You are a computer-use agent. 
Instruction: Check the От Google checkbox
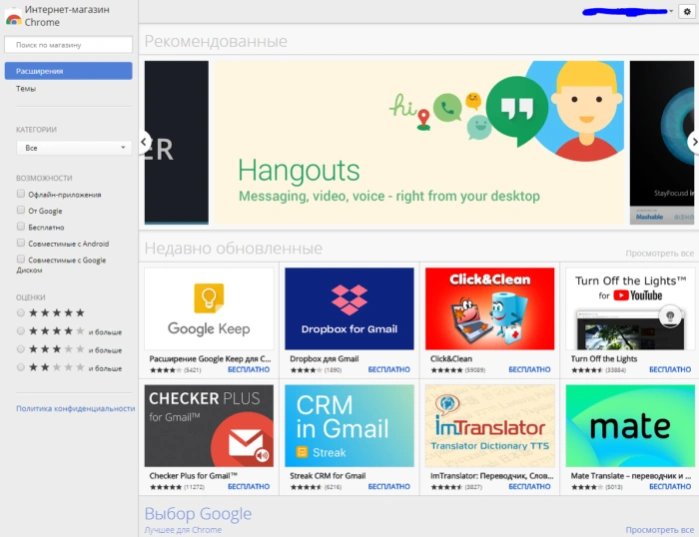click(21, 210)
